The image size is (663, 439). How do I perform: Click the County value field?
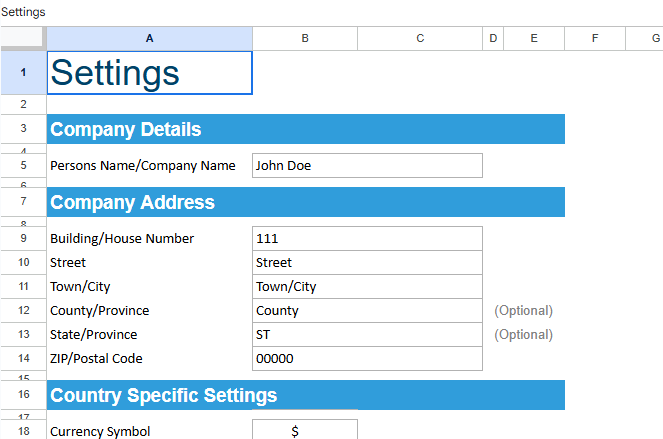(367, 311)
